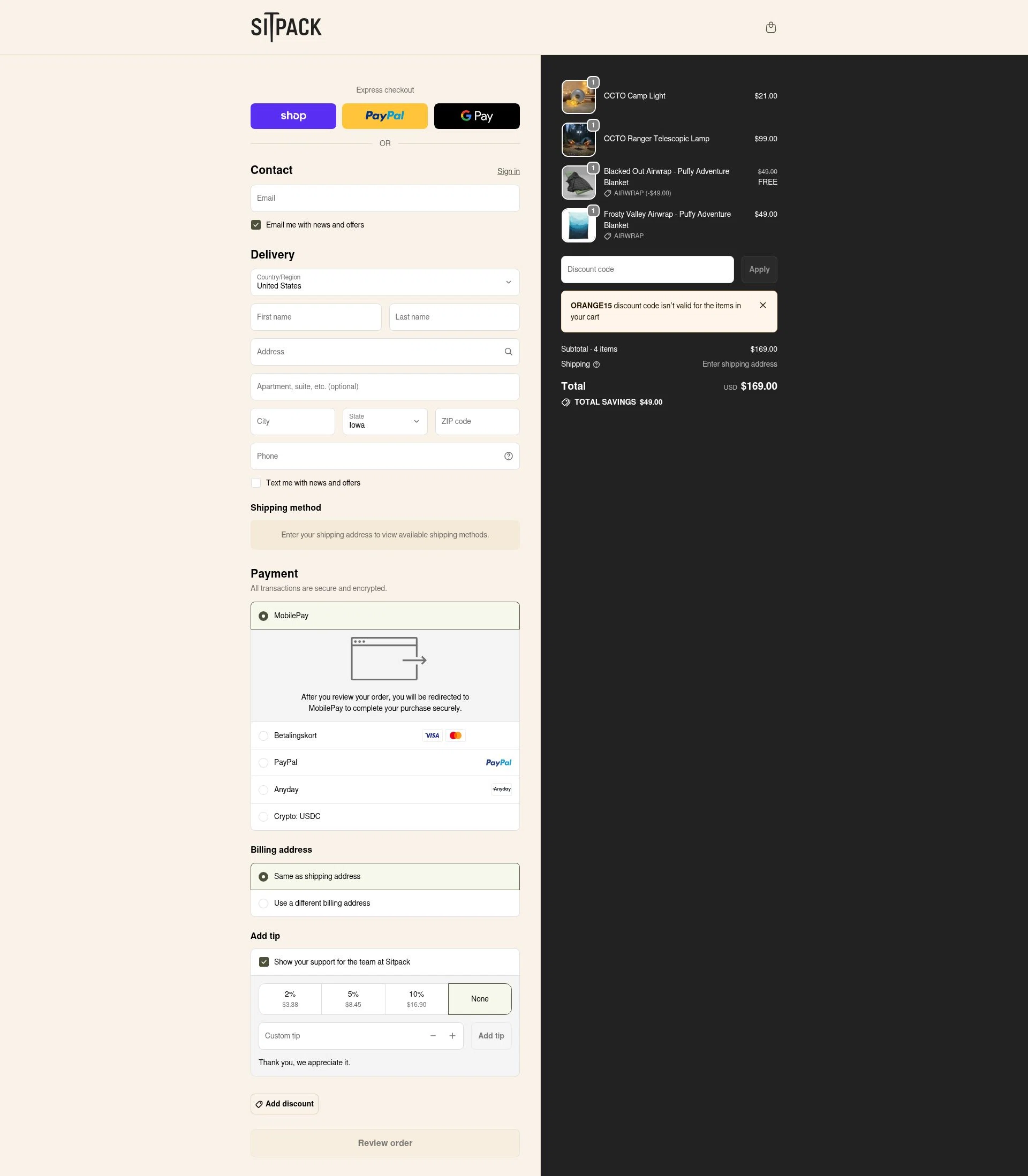Open the Country/Region dropdown
The image size is (1028, 1176).
click(384, 282)
